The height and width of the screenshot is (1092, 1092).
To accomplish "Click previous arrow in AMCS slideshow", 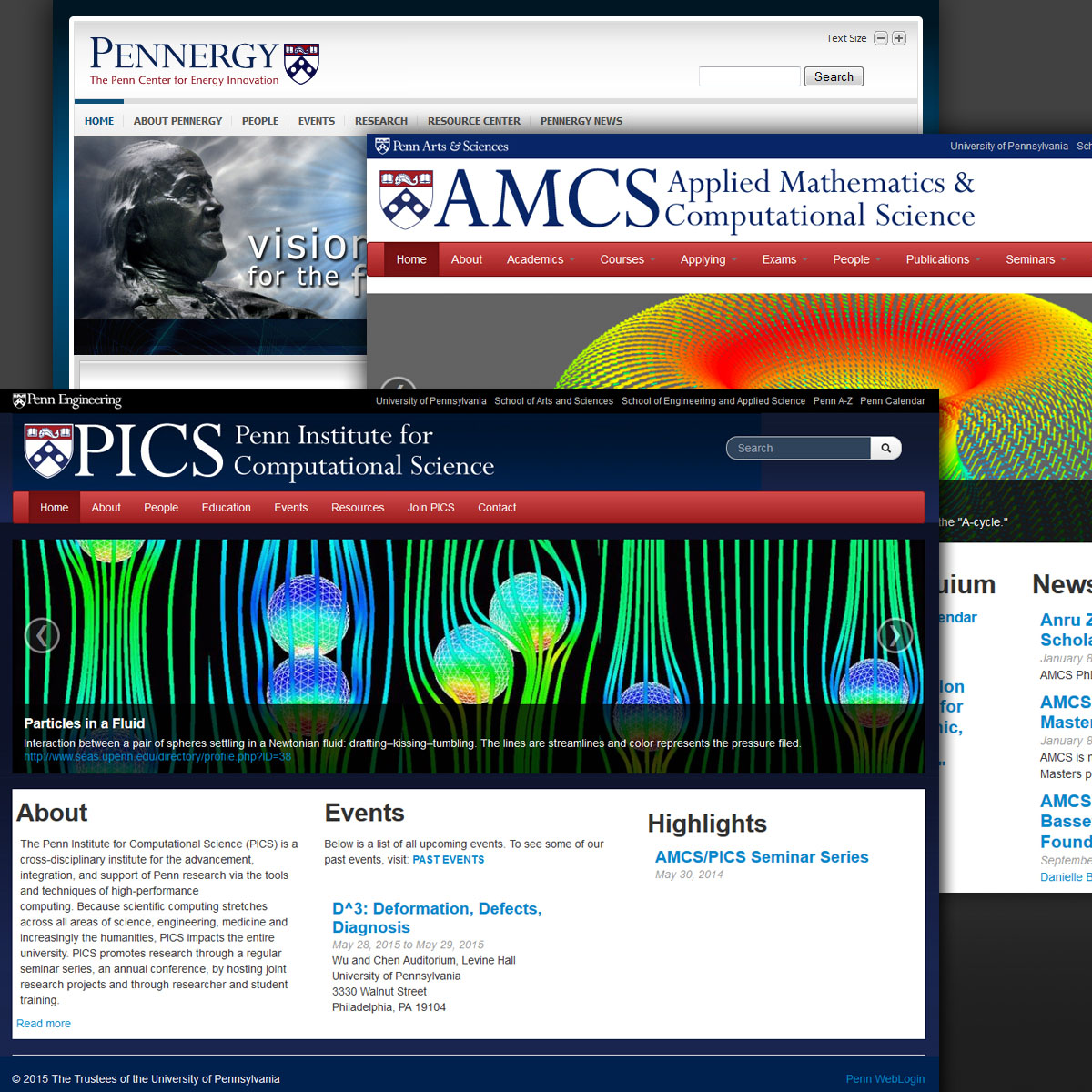I will click(398, 384).
